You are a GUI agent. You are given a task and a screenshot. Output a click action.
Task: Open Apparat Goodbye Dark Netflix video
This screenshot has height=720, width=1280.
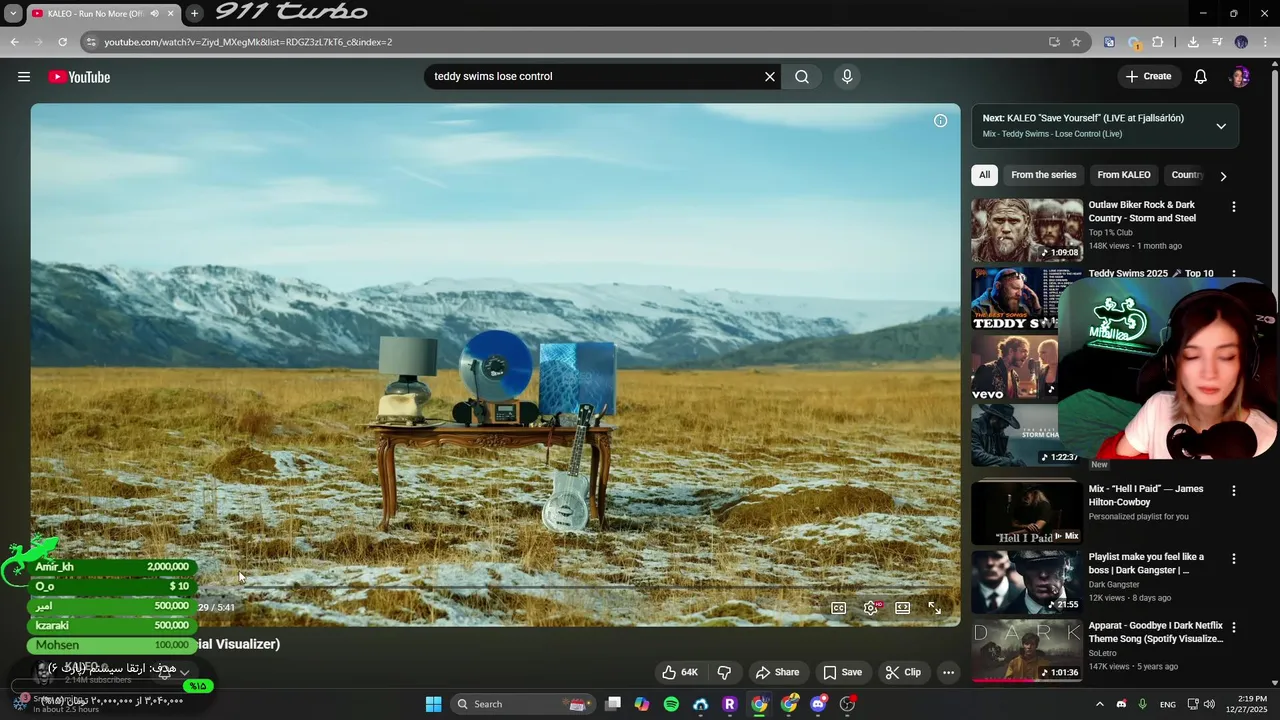(1156, 632)
